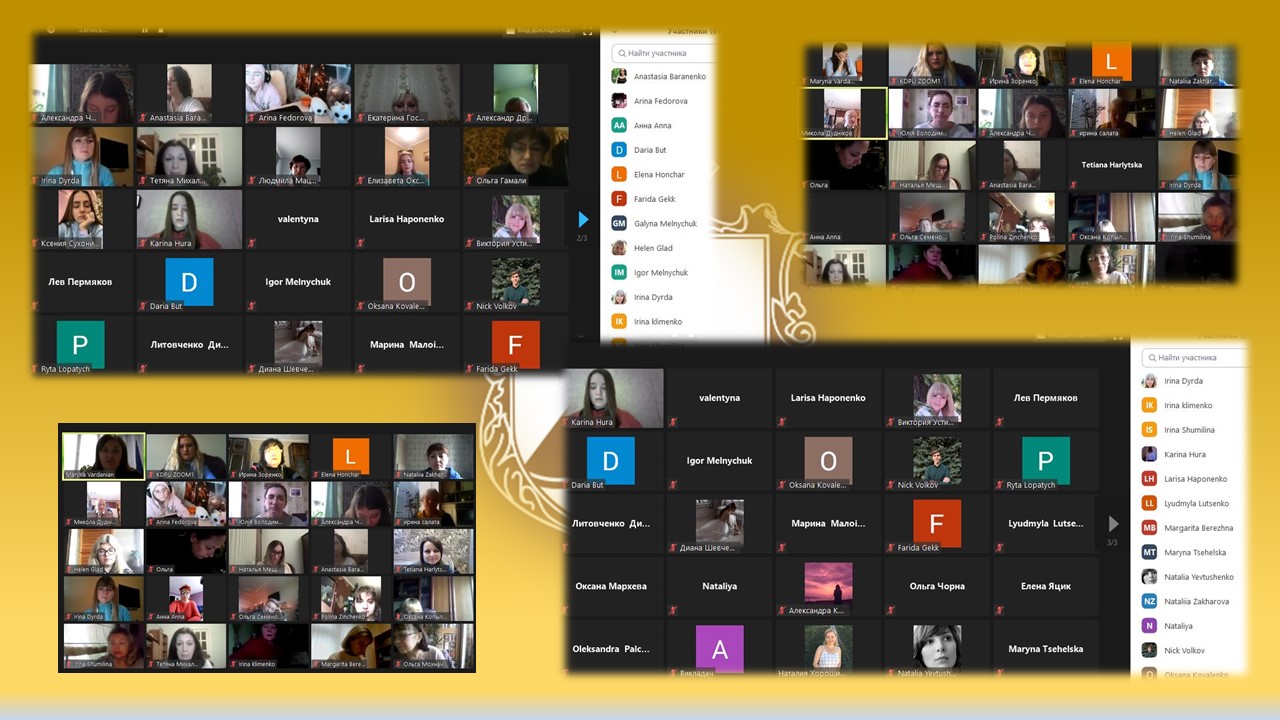Select the Ольга Чорна participant tile
1280x720 pixels.
(x=937, y=587)
